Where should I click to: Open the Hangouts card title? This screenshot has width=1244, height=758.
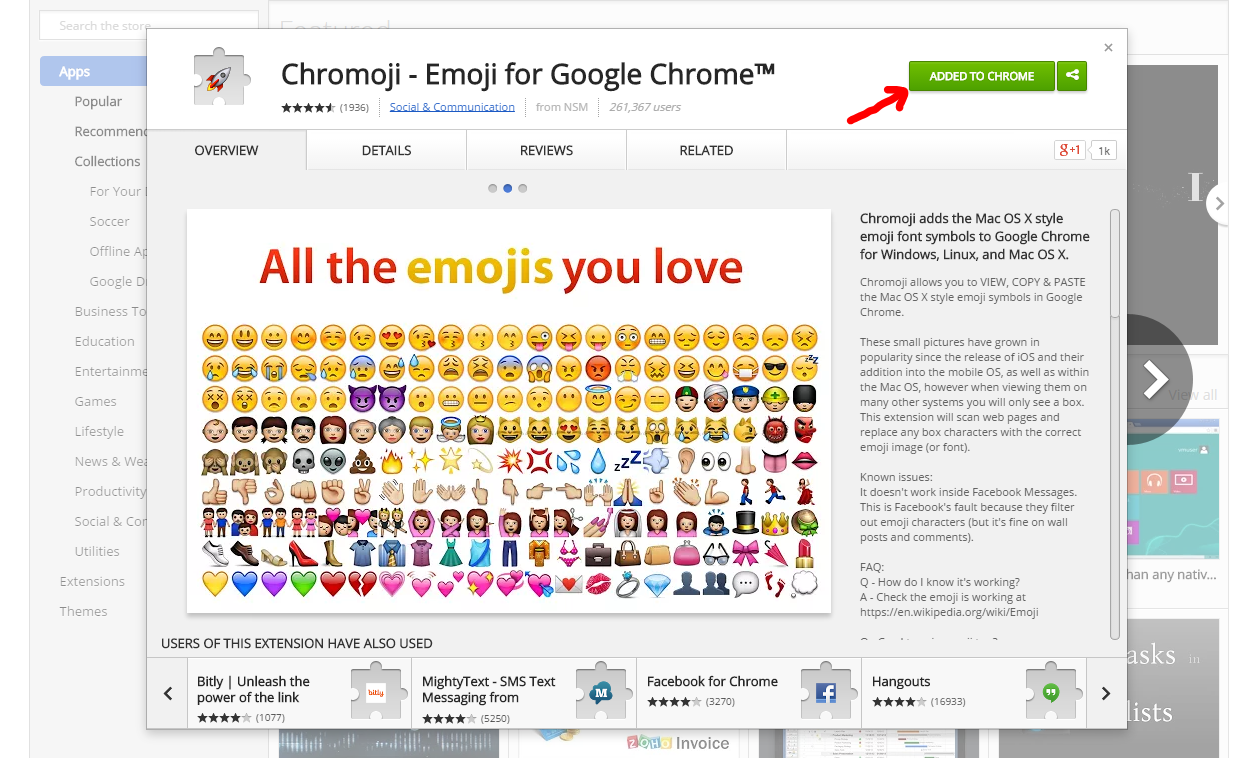901,681
